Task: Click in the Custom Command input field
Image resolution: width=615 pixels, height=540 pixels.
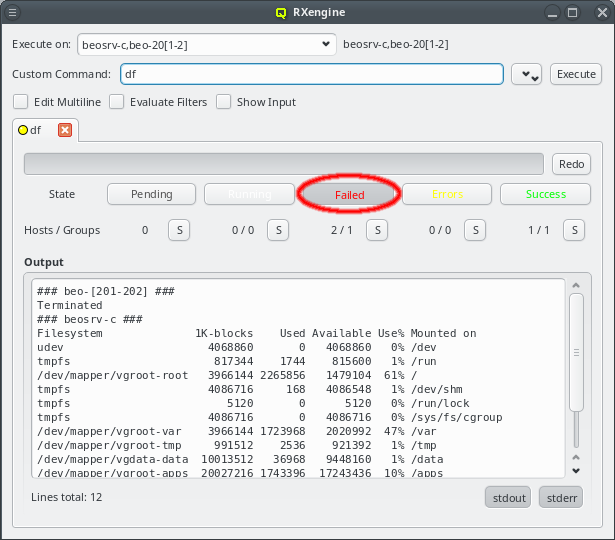Action: coord(310,74)
